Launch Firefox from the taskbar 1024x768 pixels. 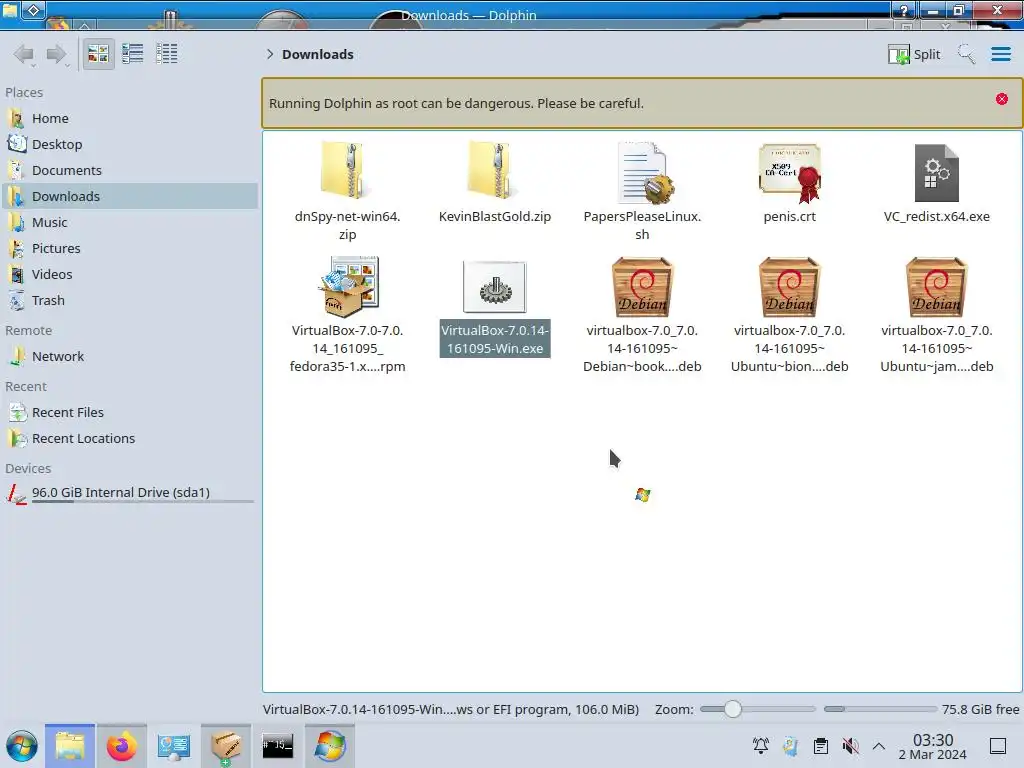pos(121,746)
